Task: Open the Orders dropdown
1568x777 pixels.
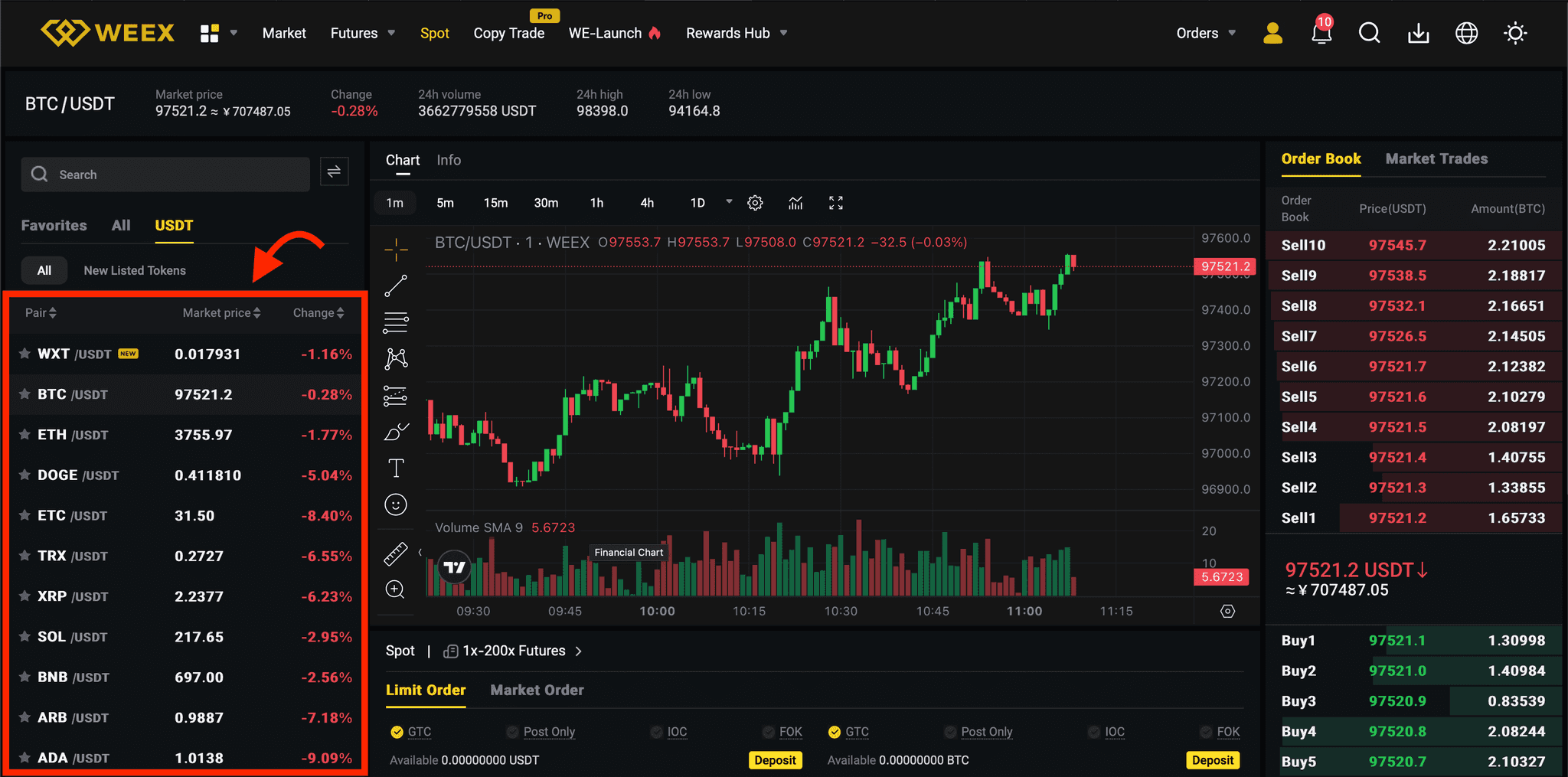Action: pos(1206,33)
